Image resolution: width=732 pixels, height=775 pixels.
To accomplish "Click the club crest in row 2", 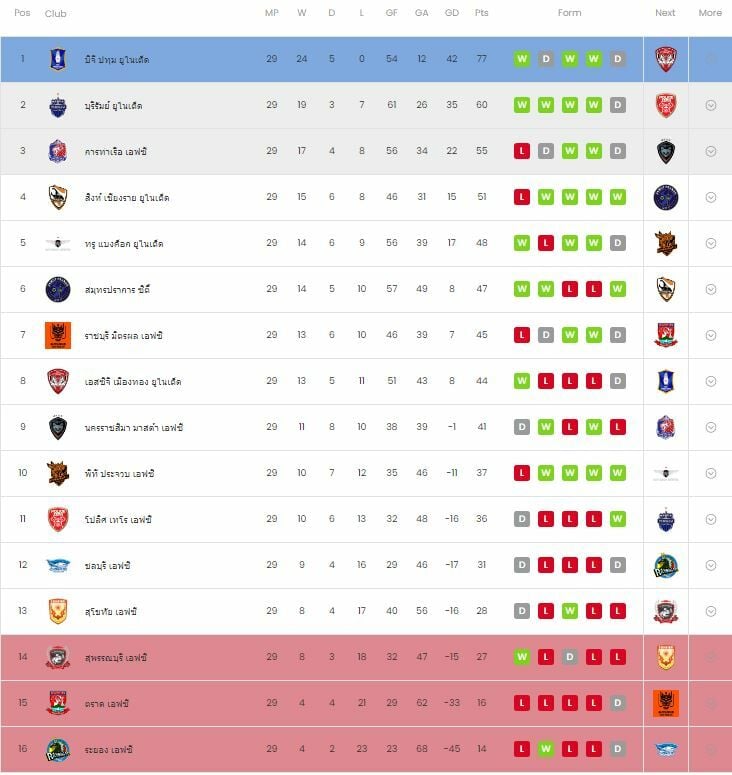I will coord(58,105).
